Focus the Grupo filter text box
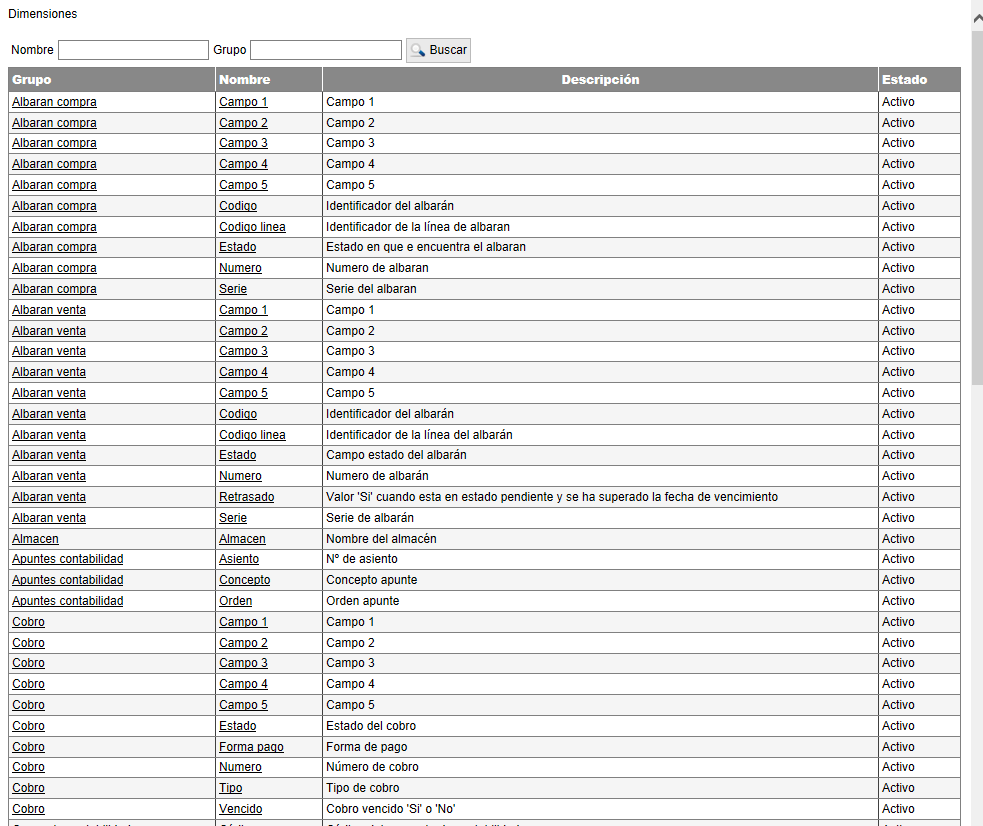983x826 pixels. (325, 50)
